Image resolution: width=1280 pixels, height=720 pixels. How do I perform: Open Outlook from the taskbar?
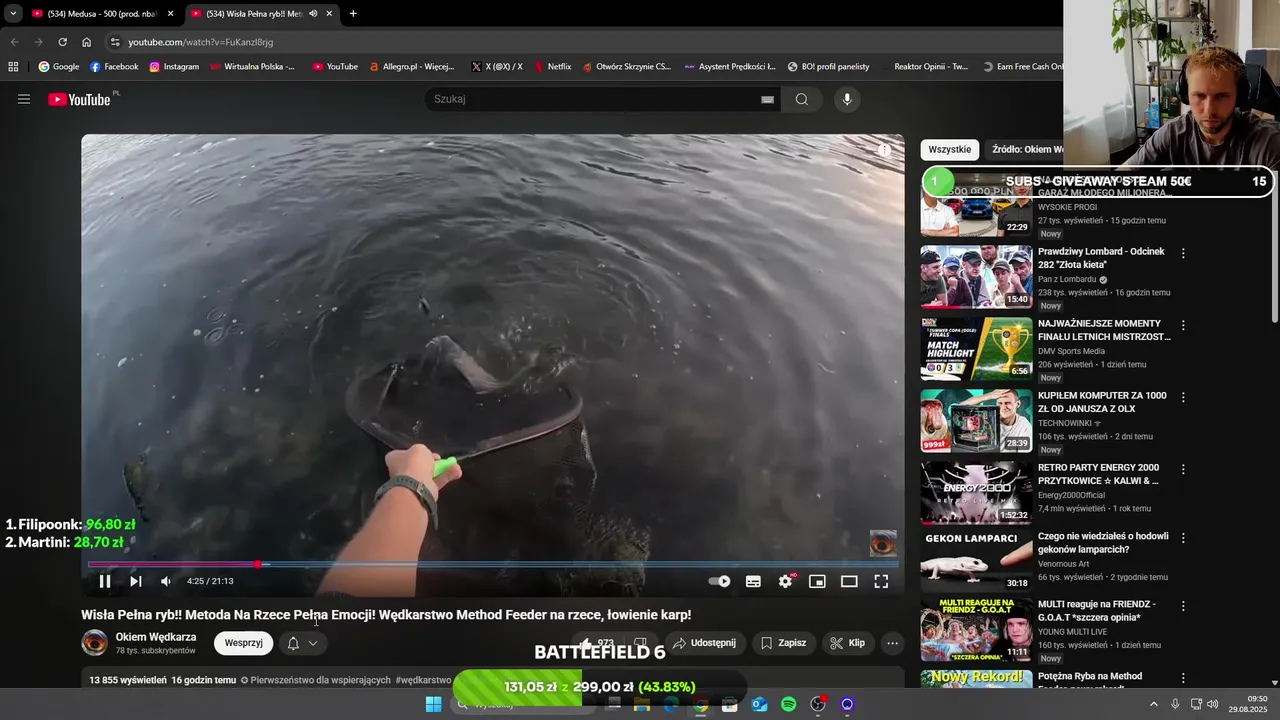[759, 704]
